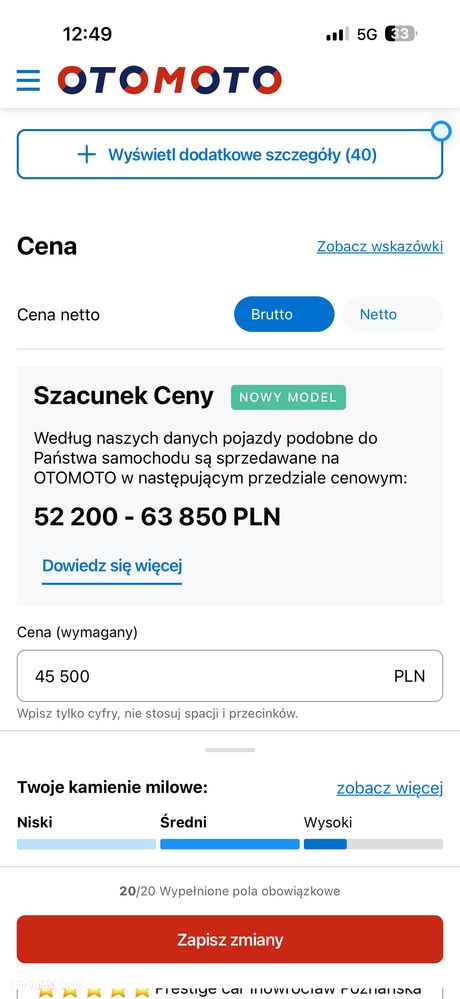460x999 pixels.
Task: Open the hamburger menu
Action: pyautogui.click(x=28, y=80)
